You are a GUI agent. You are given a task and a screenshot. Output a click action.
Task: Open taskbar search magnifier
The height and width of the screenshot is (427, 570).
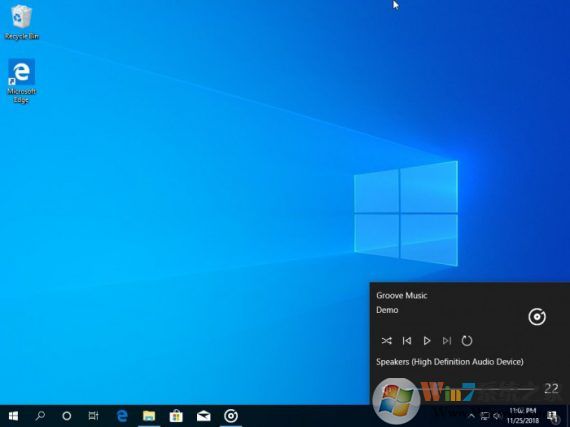tap(40, 416)
